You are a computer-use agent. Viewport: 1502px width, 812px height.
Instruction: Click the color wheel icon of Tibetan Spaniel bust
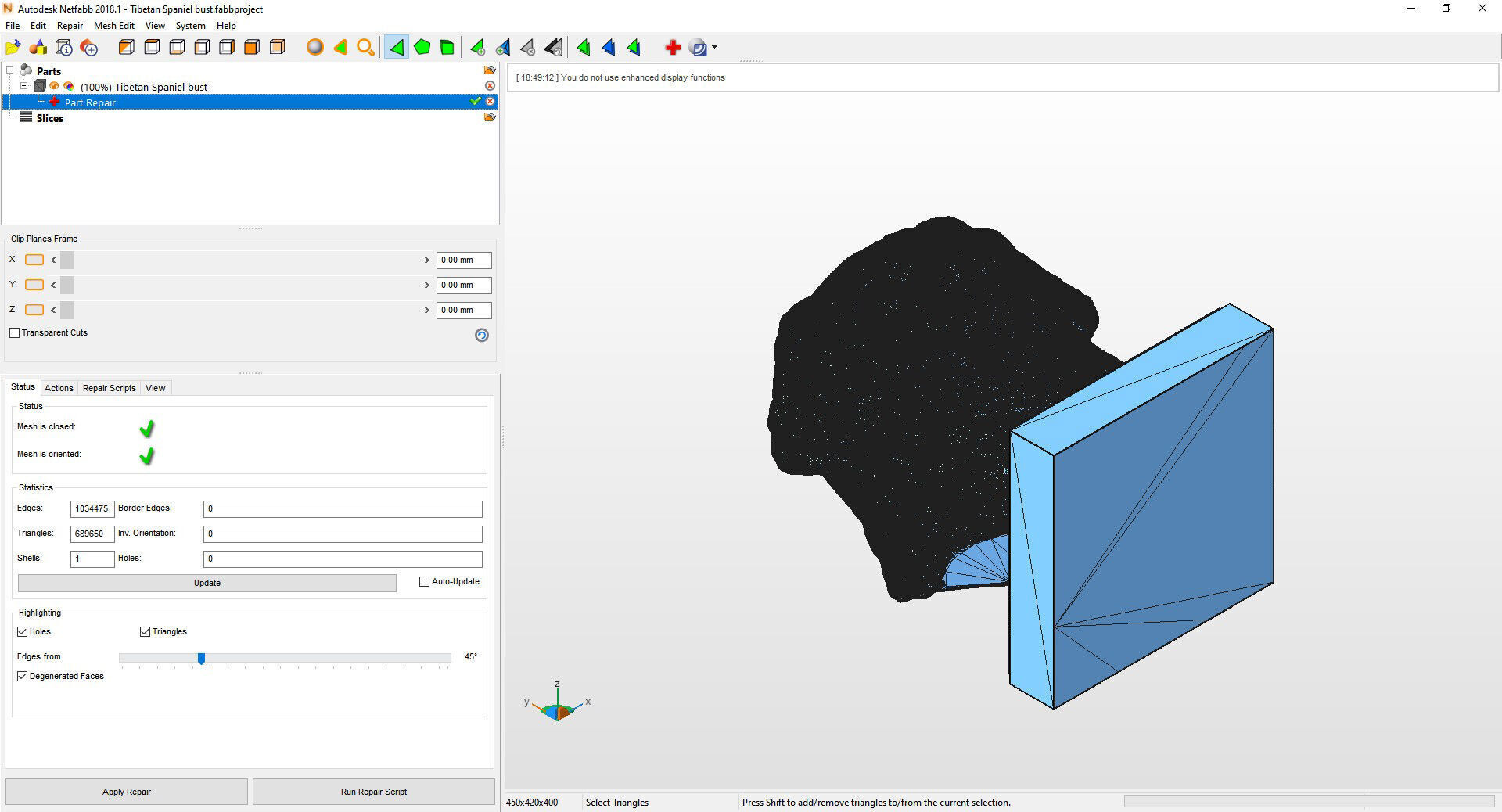pos(69,86)
